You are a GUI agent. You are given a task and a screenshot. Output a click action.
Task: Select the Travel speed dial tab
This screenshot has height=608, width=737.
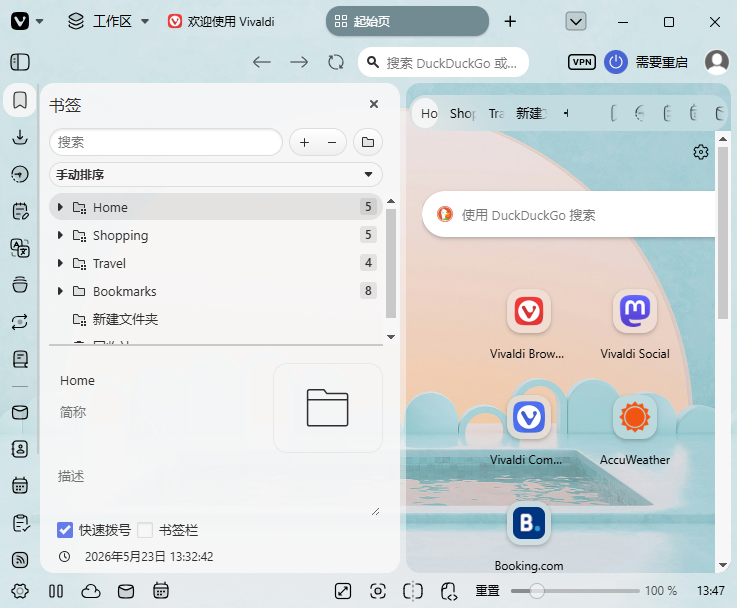[x=496, y=113]
